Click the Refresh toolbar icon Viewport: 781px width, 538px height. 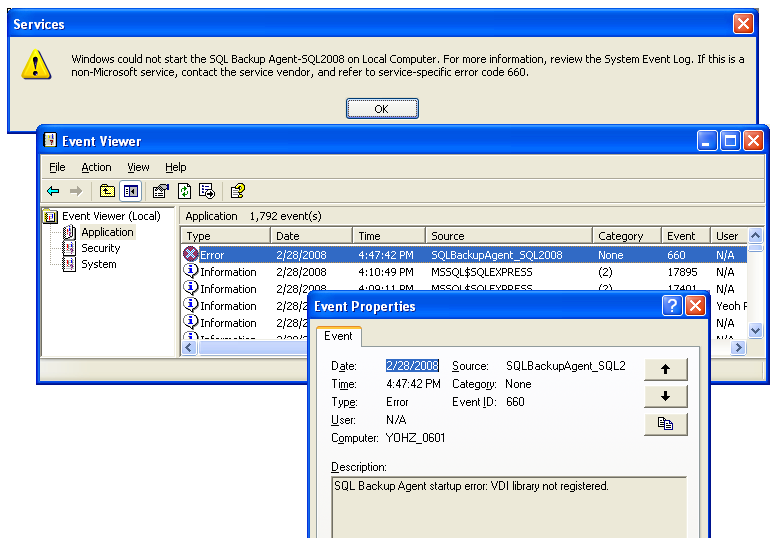pyautogui.click(x=184, y=191)
